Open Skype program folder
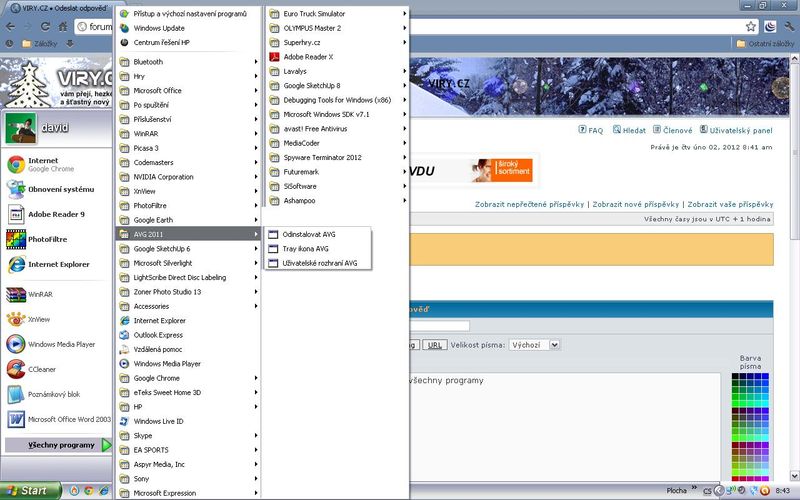800x500 pixels. click(188, 436)
